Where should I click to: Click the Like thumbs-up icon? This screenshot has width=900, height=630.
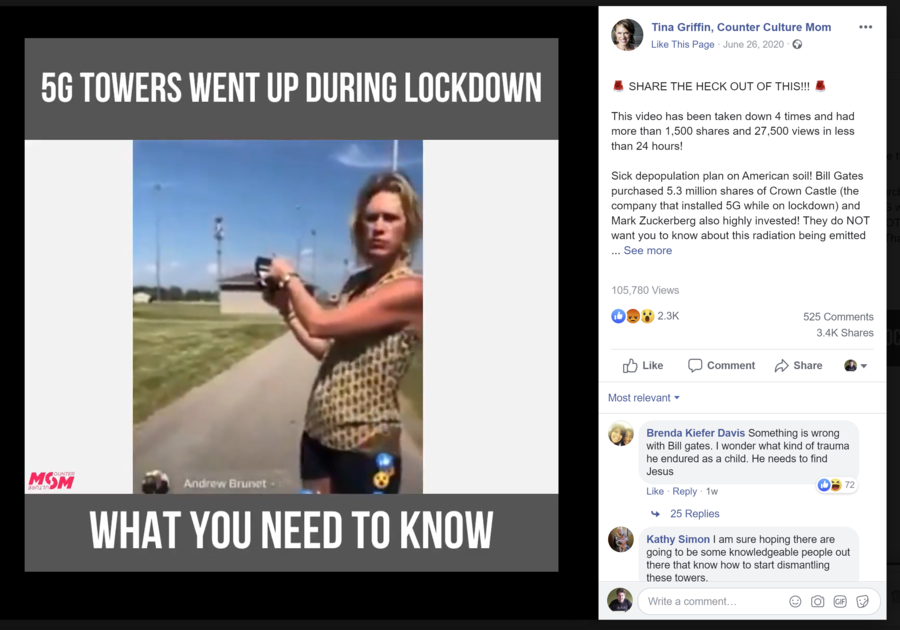pyautogui.click(x=630, y=365)
